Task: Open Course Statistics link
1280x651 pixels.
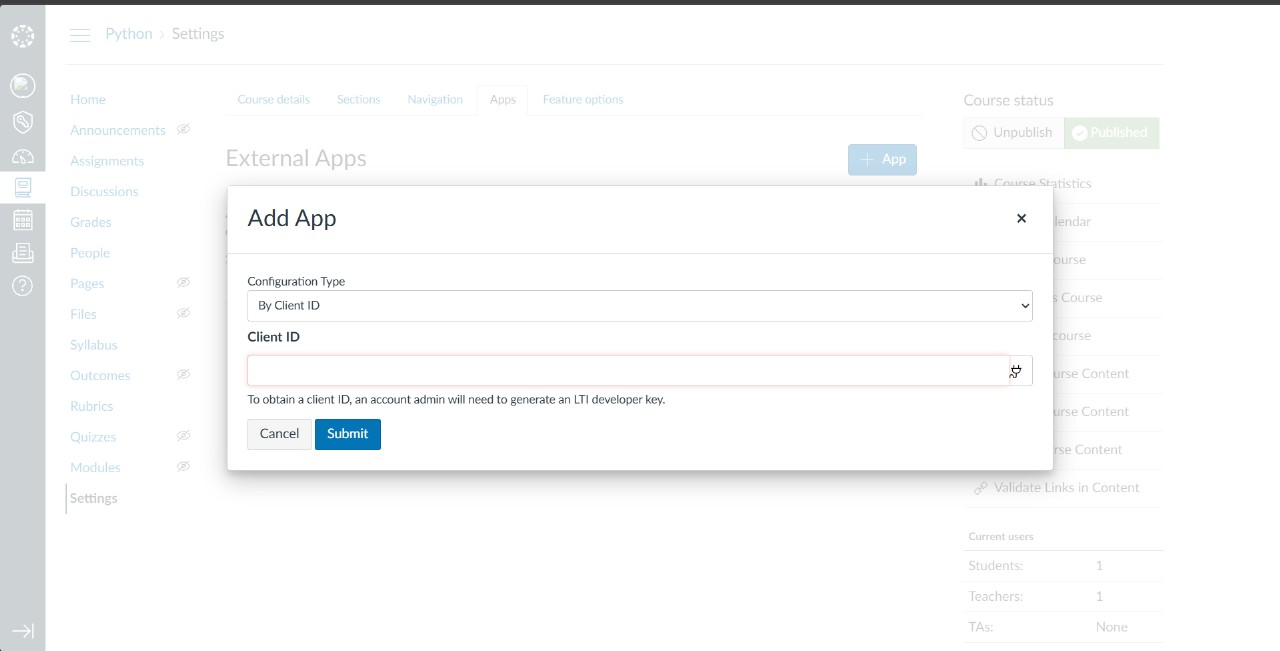Action: (x=1042, y=184)
